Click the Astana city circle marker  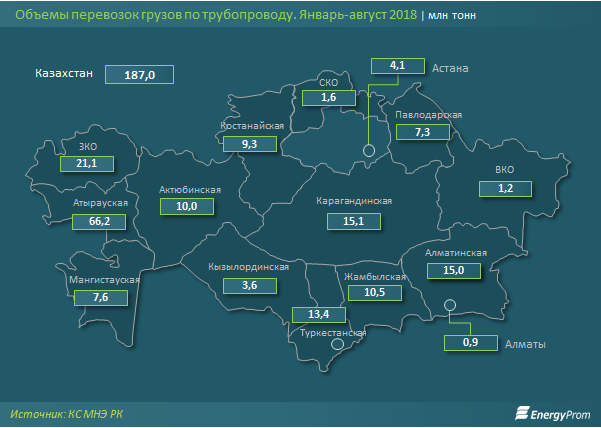(x=368, y=150)
